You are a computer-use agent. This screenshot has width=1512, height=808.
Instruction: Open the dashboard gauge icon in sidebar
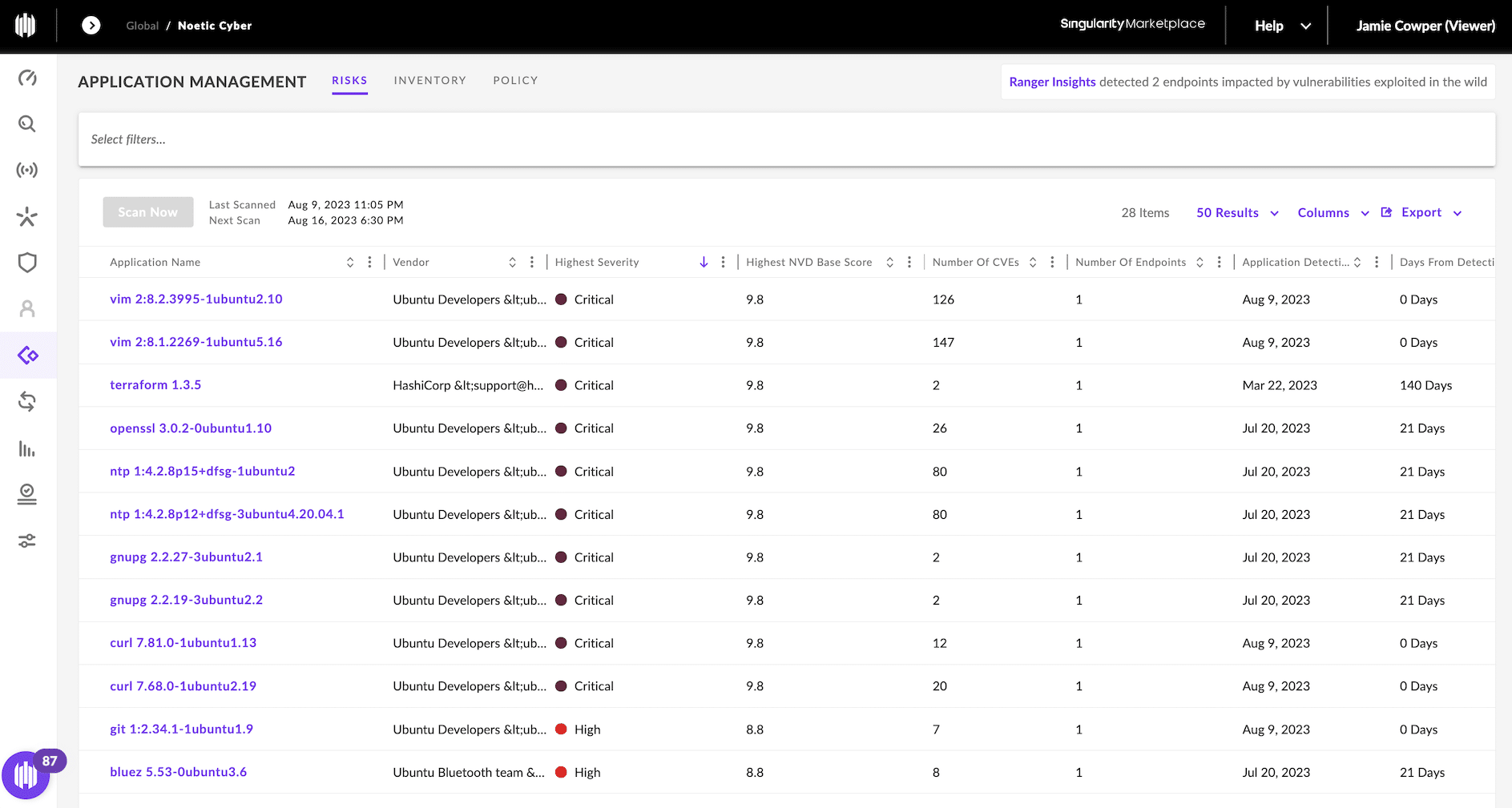click(27, 78)
